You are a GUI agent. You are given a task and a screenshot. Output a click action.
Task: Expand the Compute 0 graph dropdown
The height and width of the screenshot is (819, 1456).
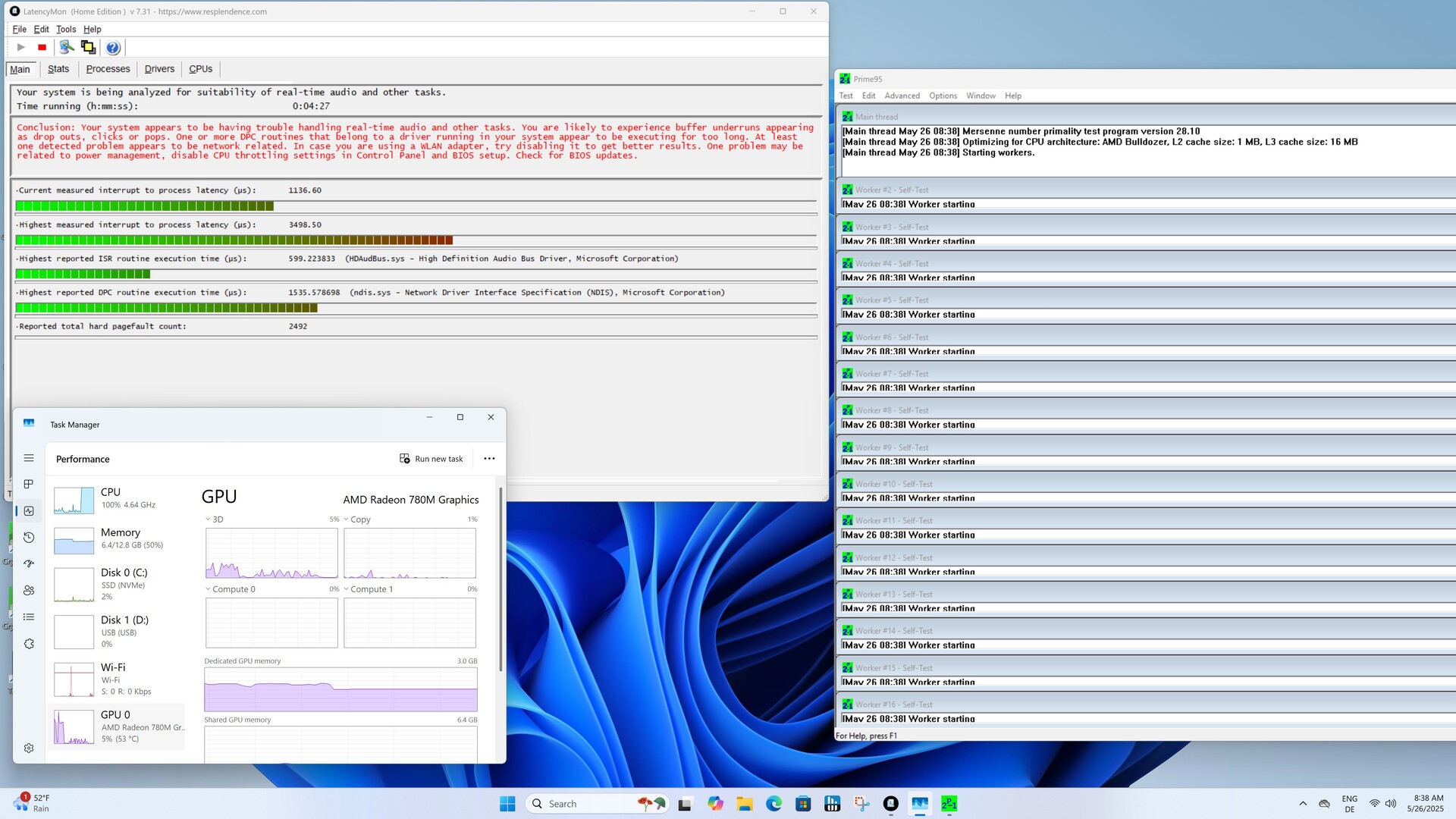tap(209, 589)
